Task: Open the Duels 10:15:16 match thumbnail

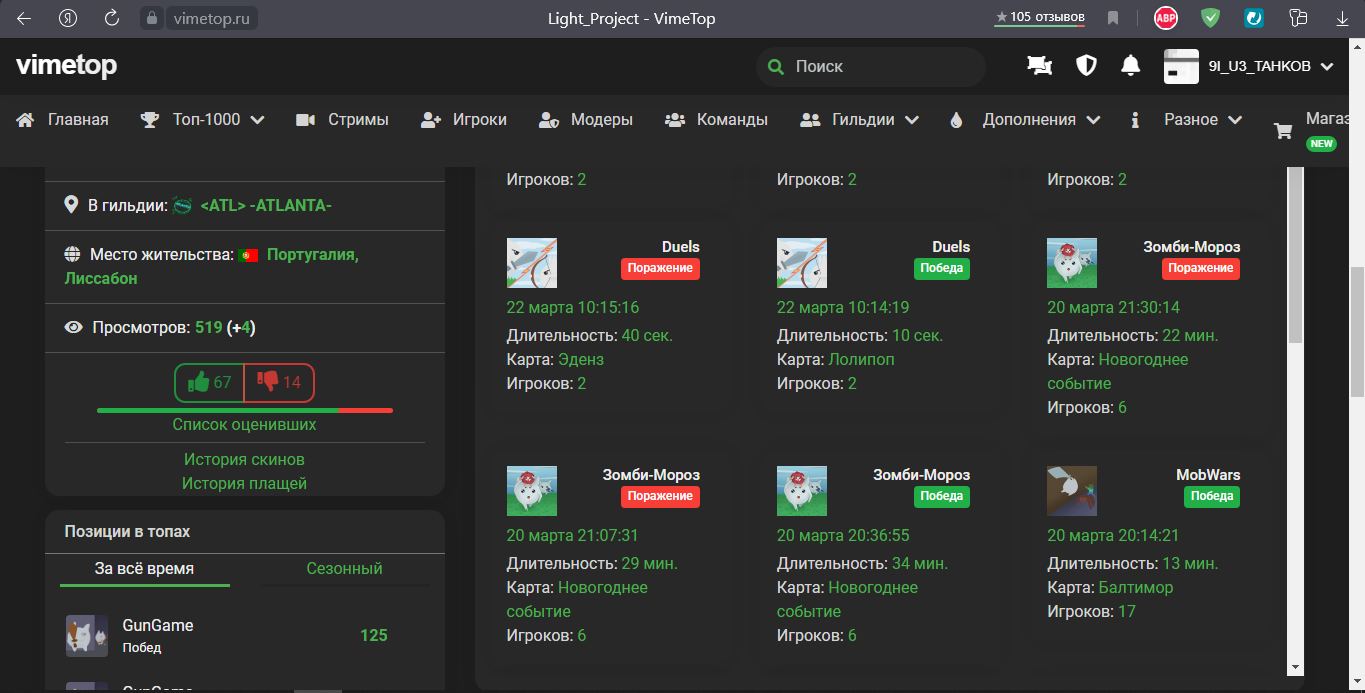Action: [532, 263]
